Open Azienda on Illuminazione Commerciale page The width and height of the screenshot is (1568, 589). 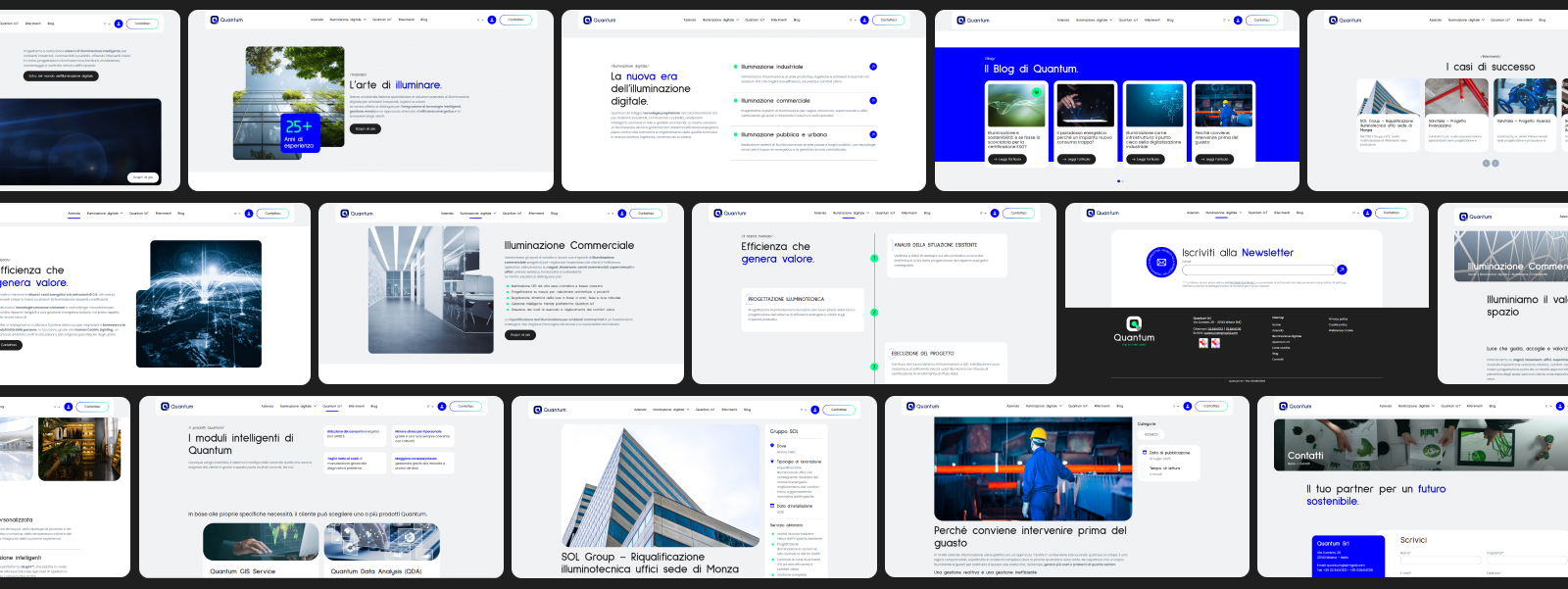point(447,213)
